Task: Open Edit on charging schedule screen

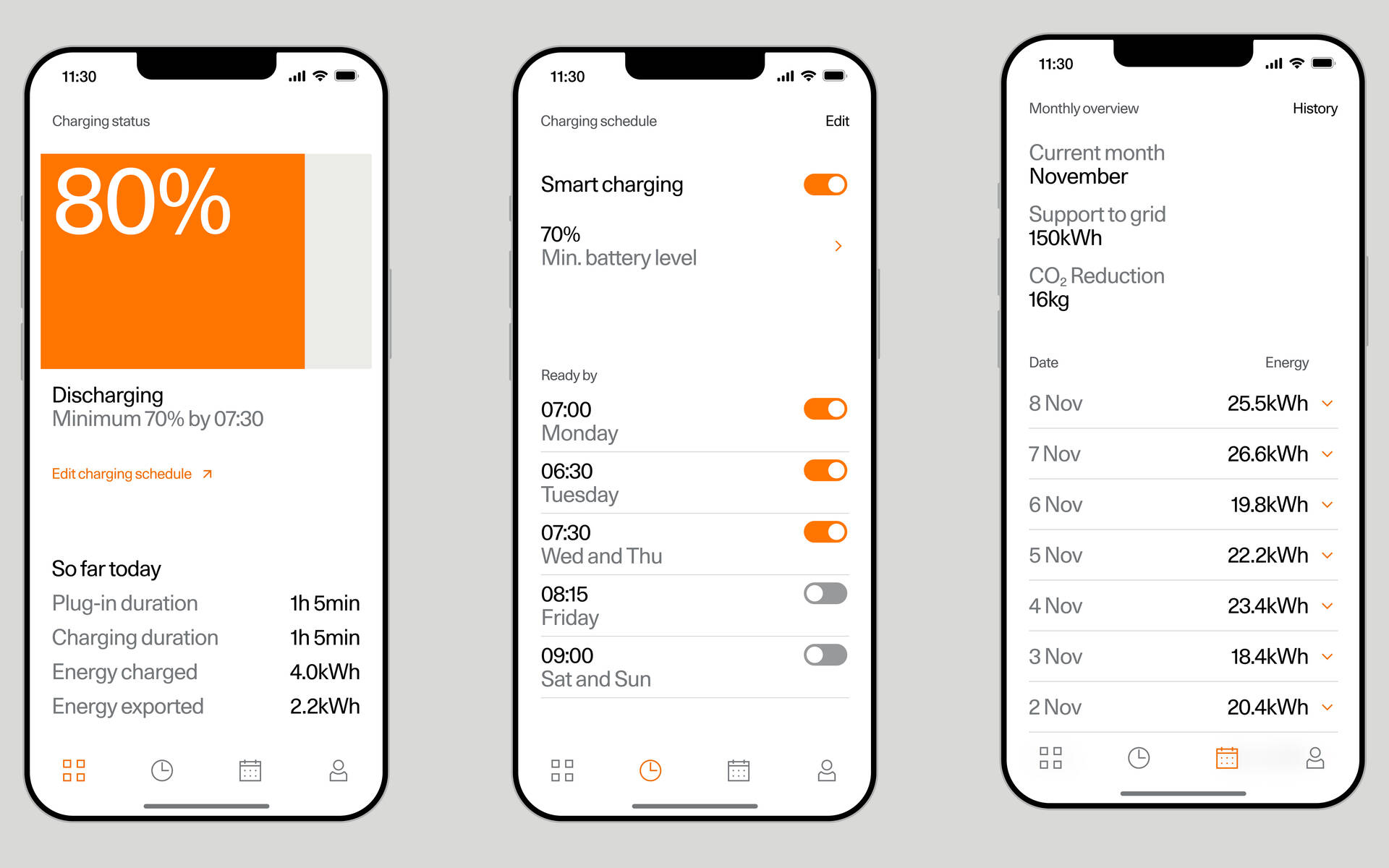Action: (837, 121)
